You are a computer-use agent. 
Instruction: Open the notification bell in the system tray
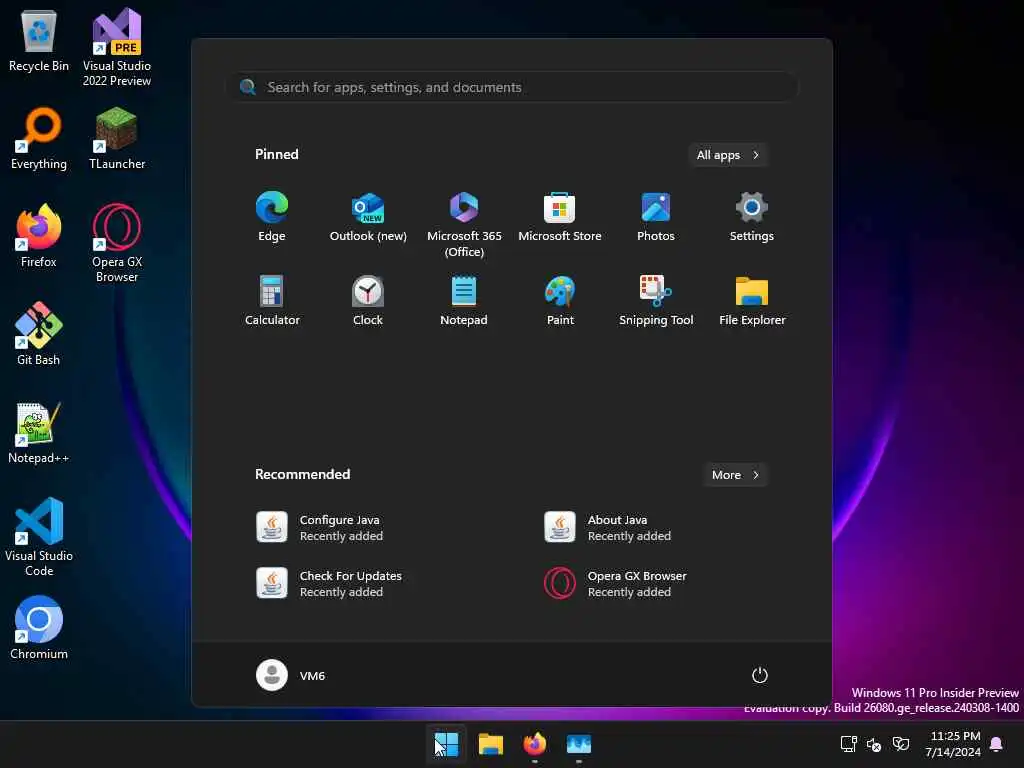tap(997, 744)
